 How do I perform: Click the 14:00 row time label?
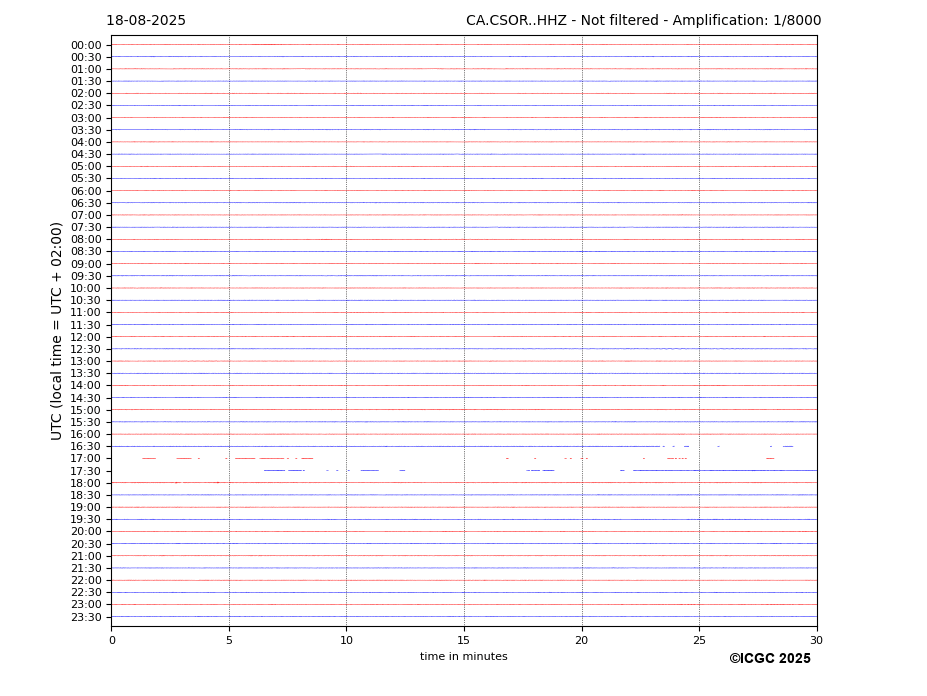pos(86,386)
